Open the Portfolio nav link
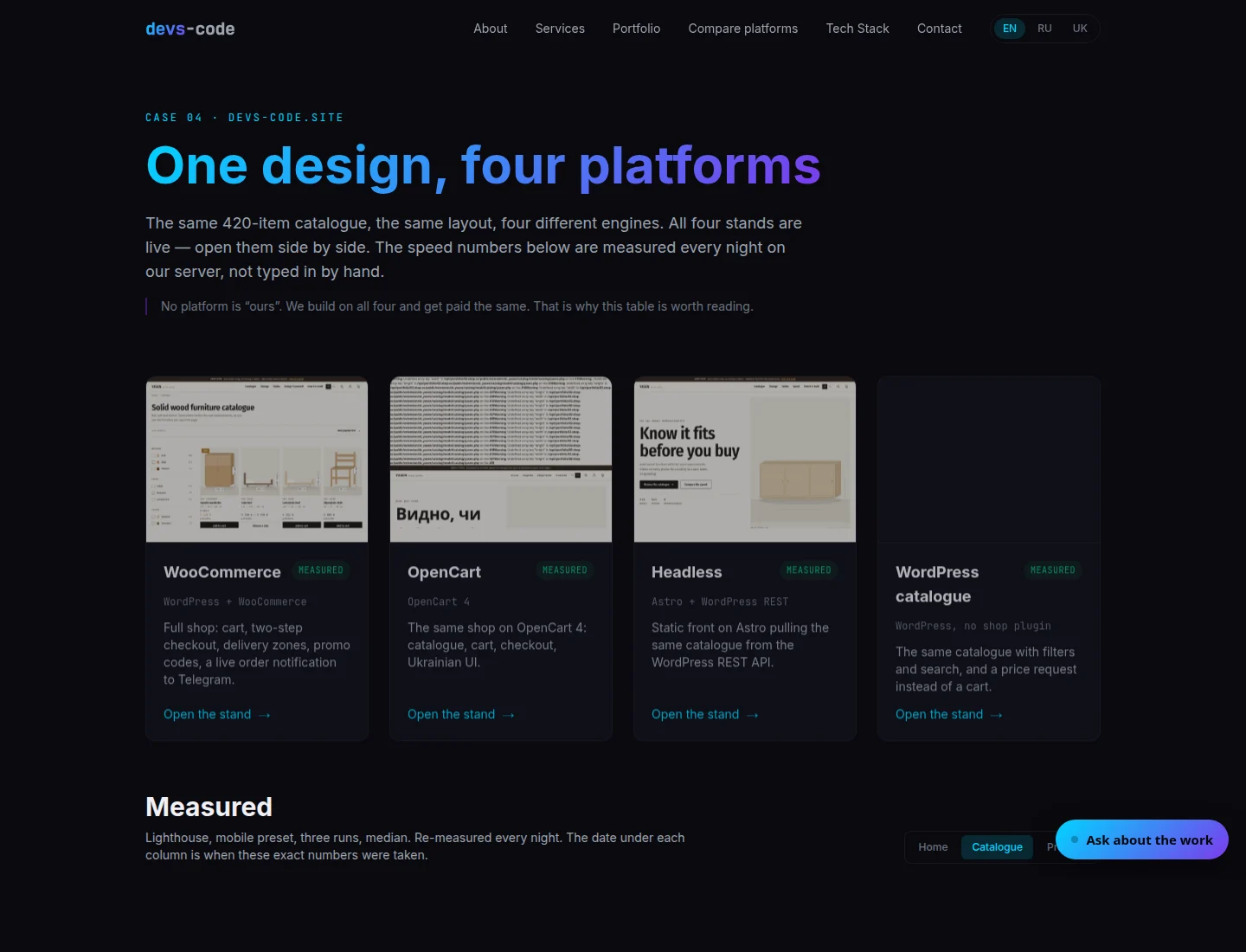The height and width of the screenshot is (952, 1246). pos(636,29)
